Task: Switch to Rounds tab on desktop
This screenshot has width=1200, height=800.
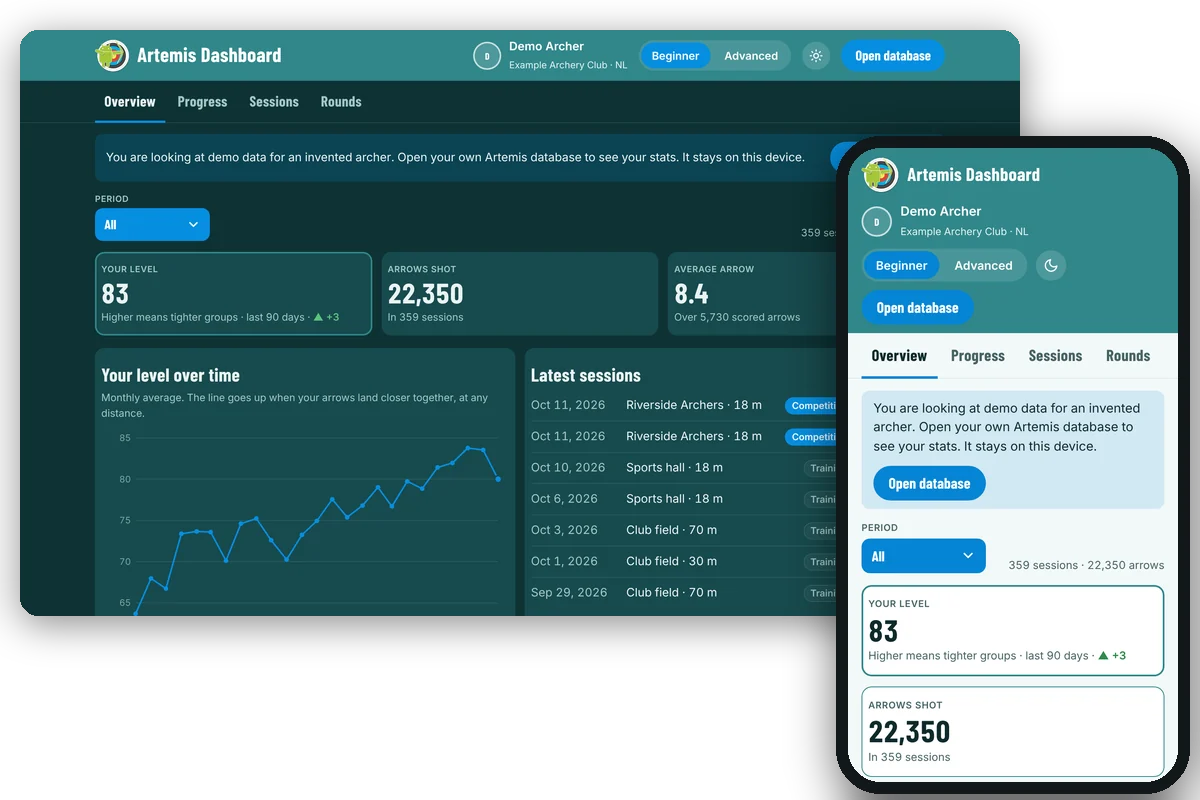Action: (x=341, y=102)
